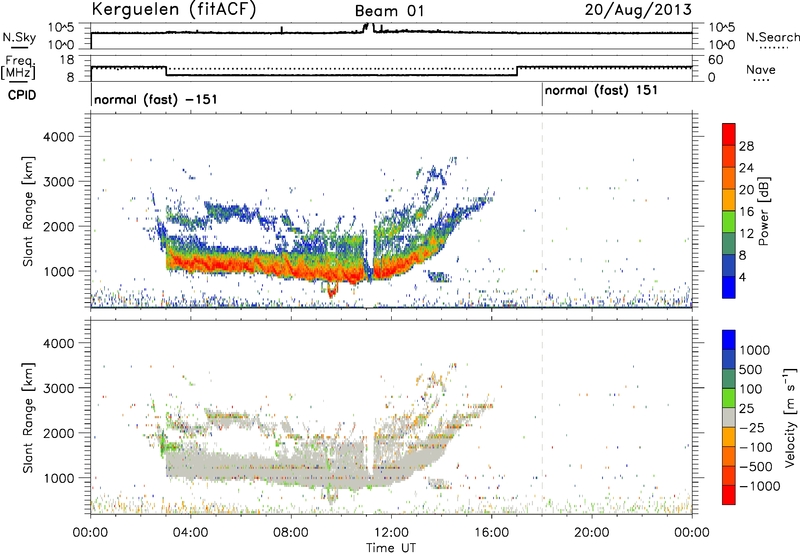
Task: Click the '12:00' time tick label
Action: (x=391, y=533)
